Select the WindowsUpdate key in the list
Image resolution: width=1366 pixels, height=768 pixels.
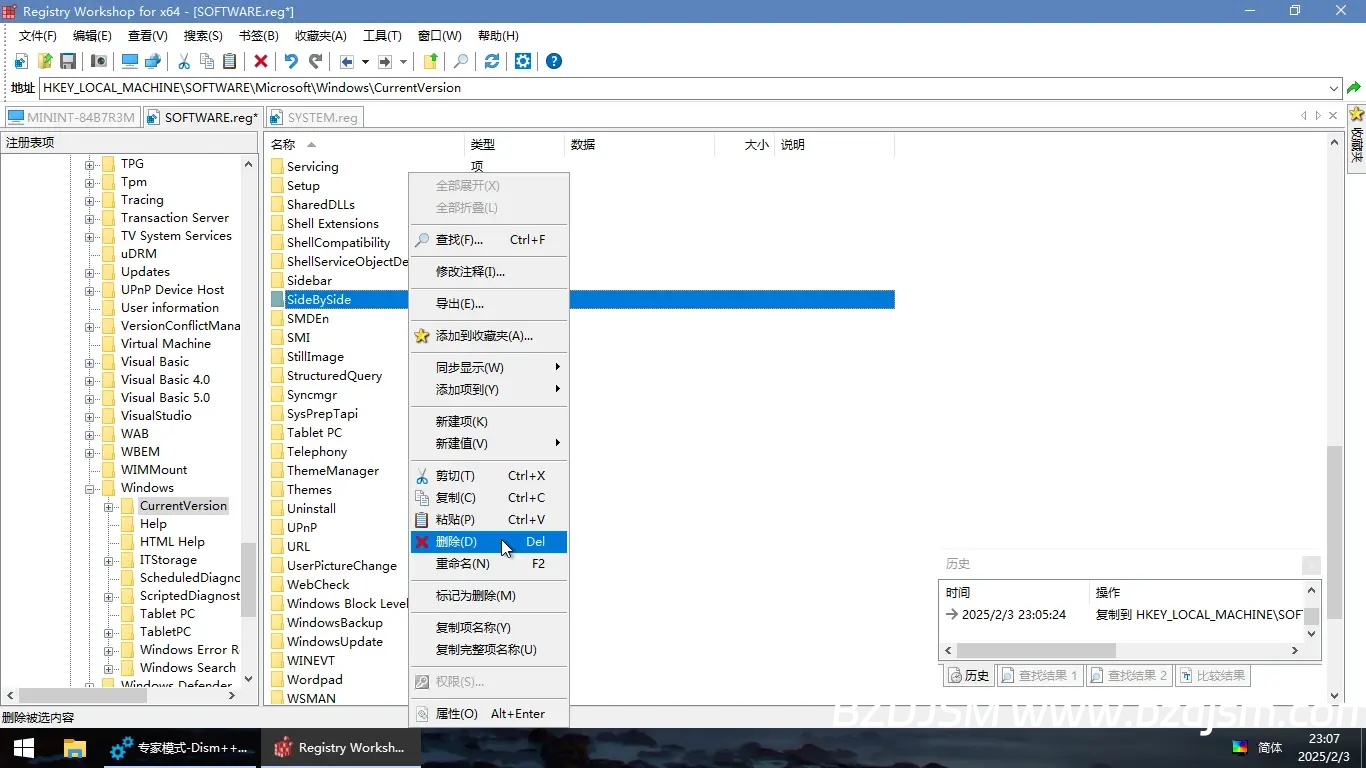tap(334, 642)
